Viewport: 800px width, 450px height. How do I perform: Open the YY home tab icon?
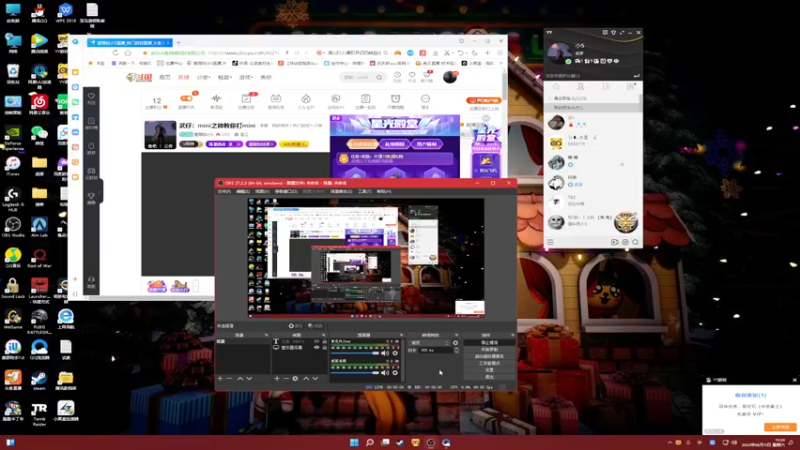click(556, 87)
